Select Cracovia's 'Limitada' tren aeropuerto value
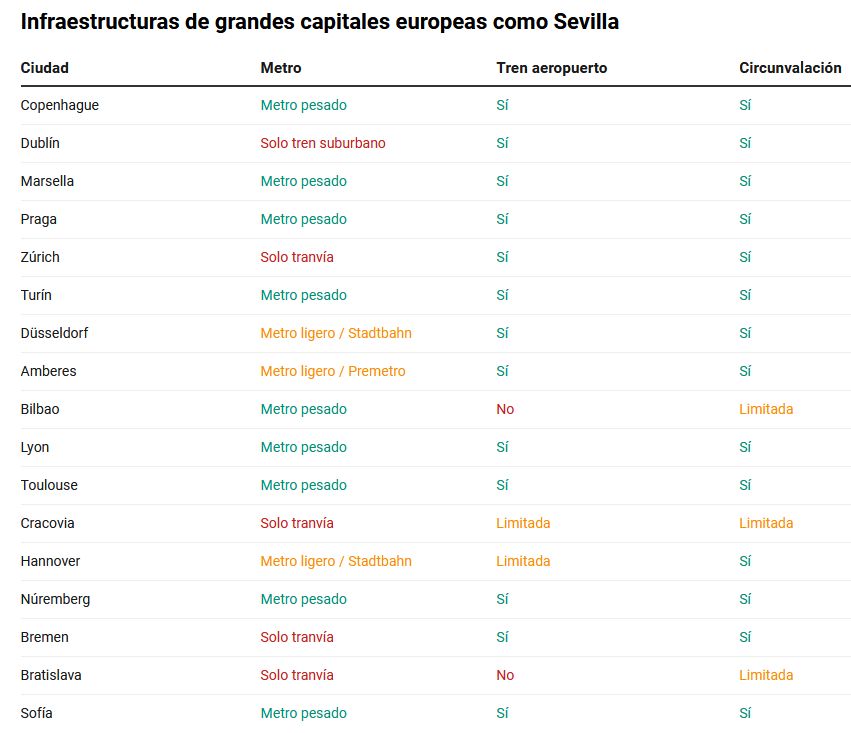This screenshot has height=733, width=851. (x=523, y=523)
